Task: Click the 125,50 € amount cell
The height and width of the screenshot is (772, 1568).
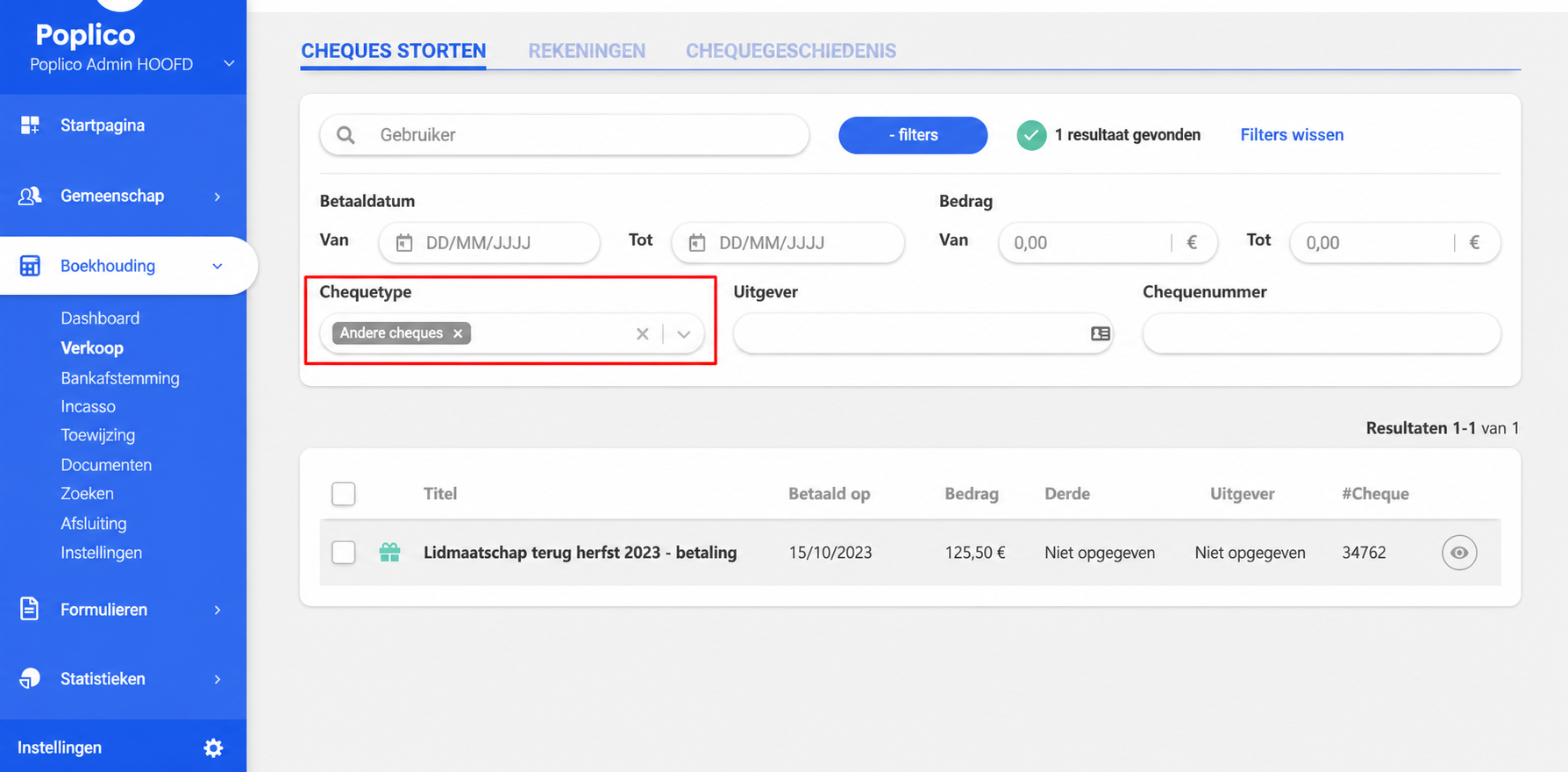Action: click(975, 553)
